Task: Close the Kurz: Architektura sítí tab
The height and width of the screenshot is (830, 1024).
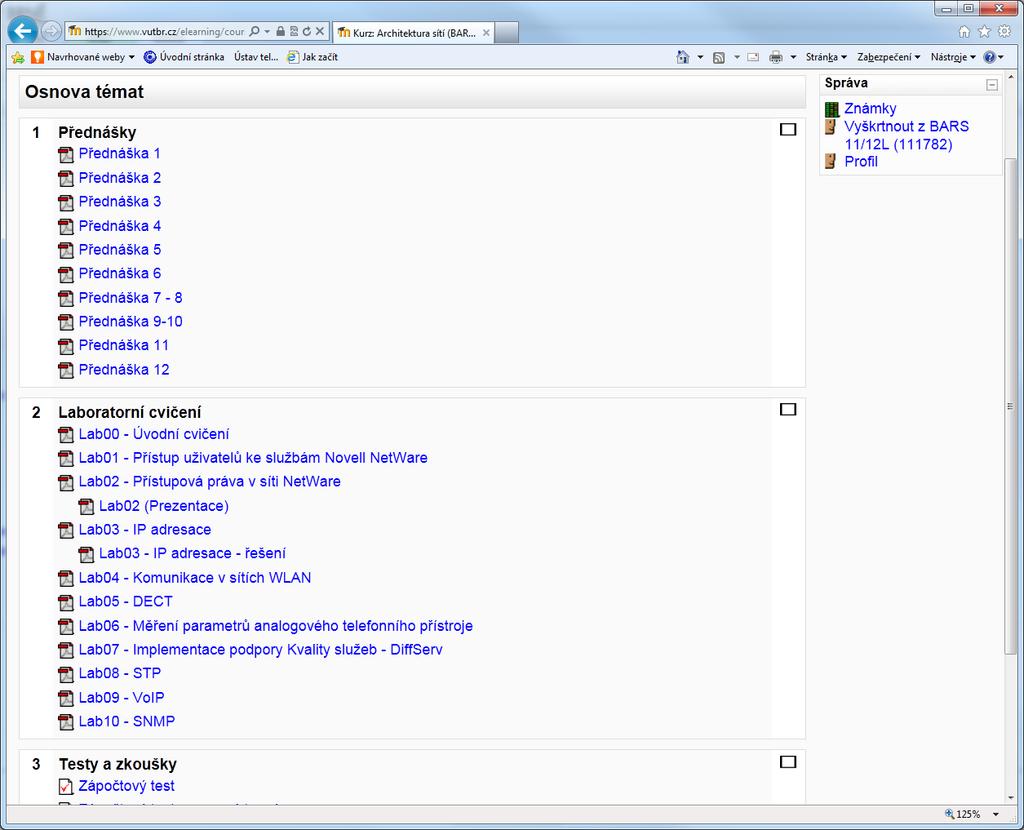Action: (x=486, y=33)
